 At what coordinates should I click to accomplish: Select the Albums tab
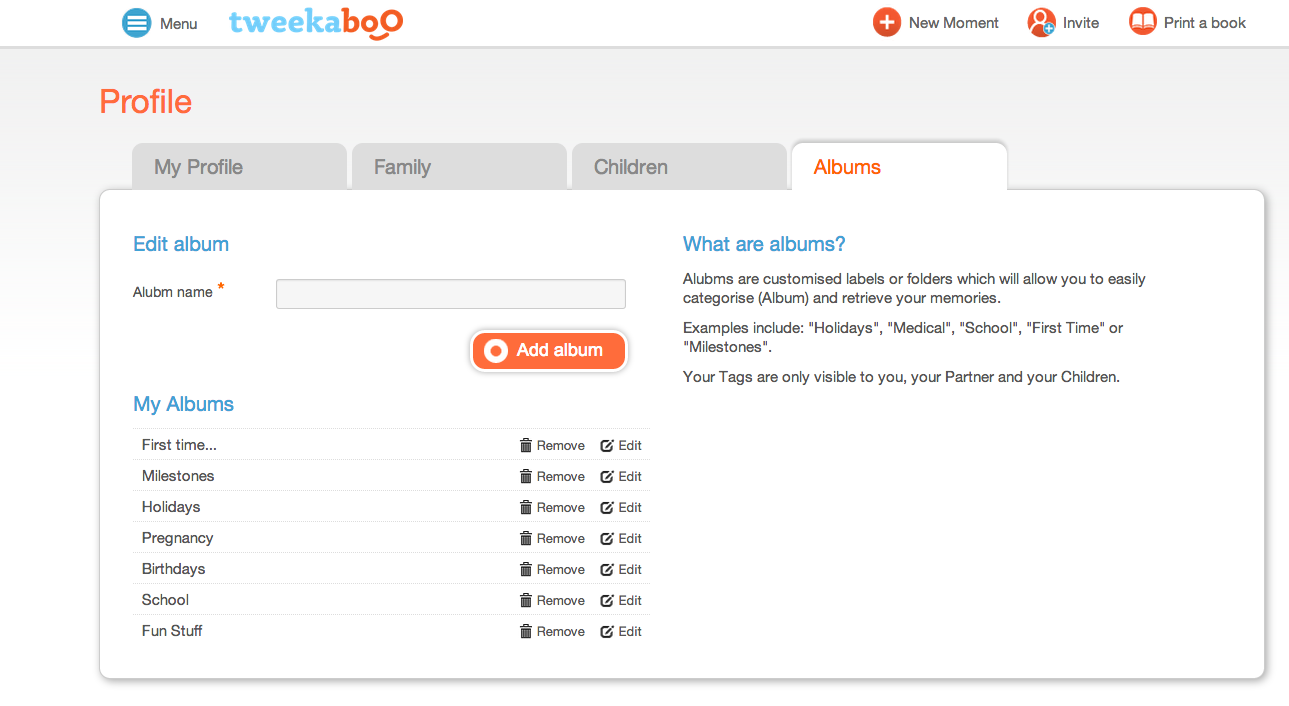tap(899, 167)
